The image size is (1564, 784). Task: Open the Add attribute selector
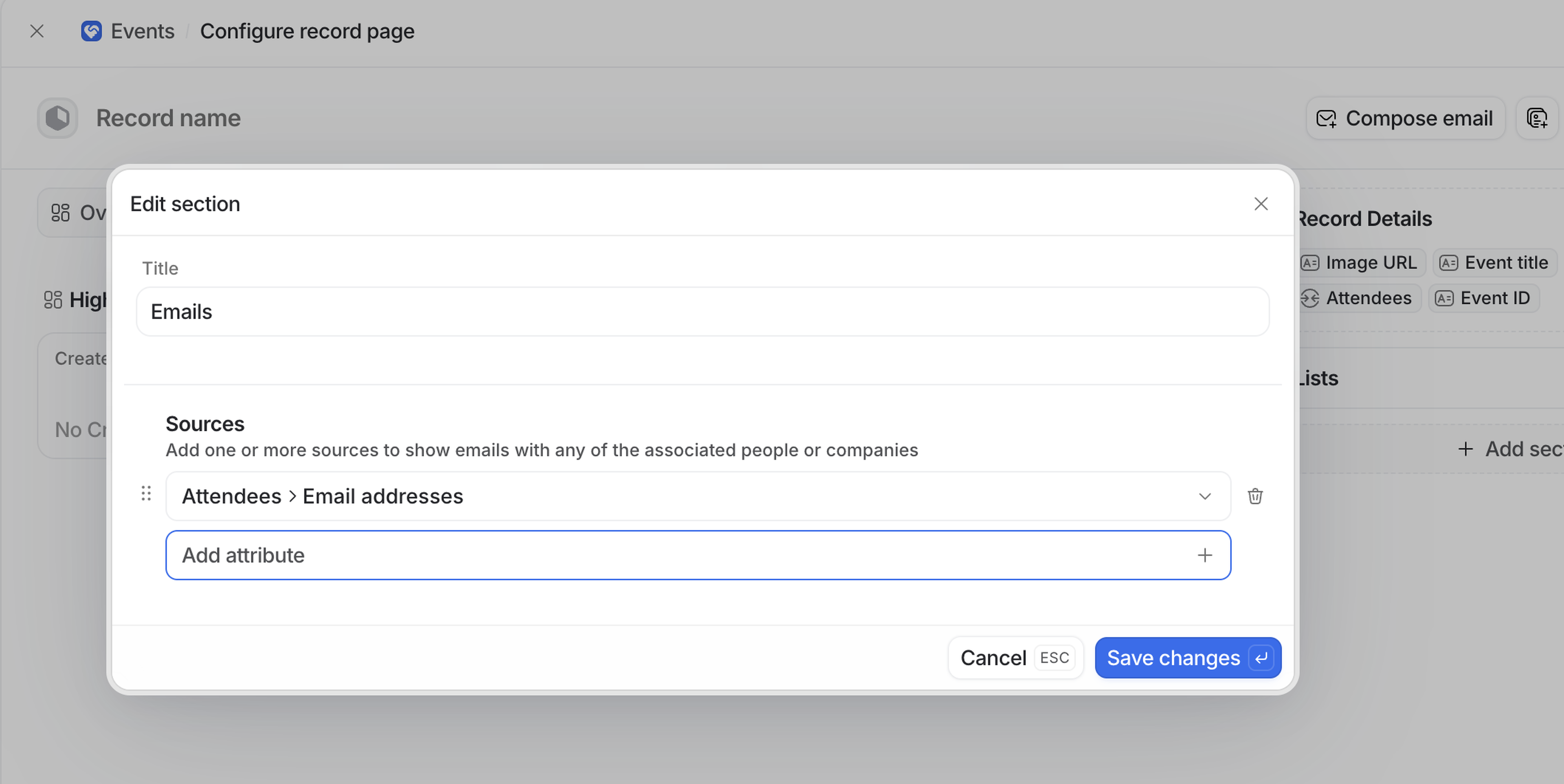pyautogui.click(x=698, y=554)
